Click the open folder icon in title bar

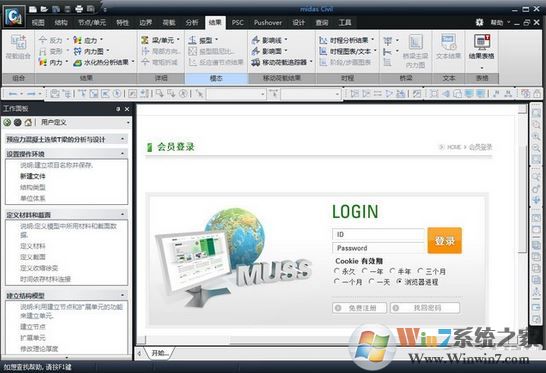click(44, 9)
